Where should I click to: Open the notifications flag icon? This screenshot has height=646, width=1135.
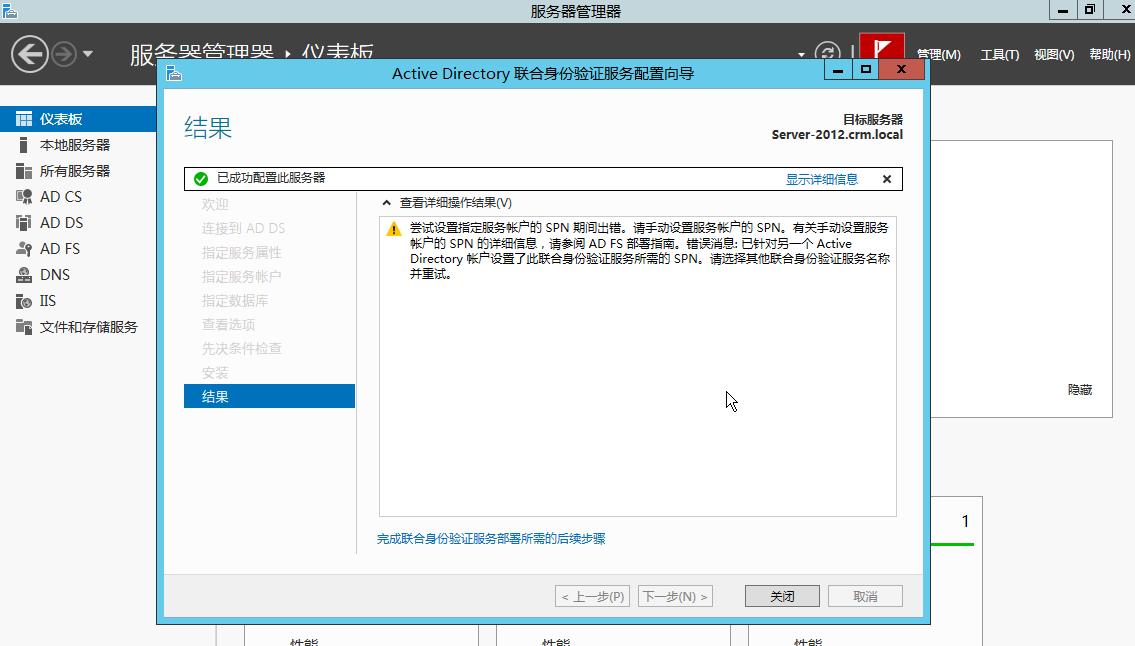tap(882, 47)
